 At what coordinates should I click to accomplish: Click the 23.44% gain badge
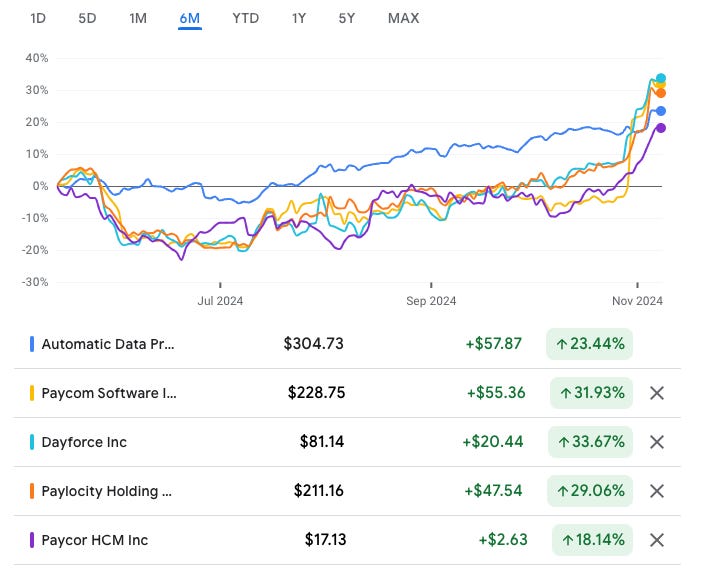point(589,344)
